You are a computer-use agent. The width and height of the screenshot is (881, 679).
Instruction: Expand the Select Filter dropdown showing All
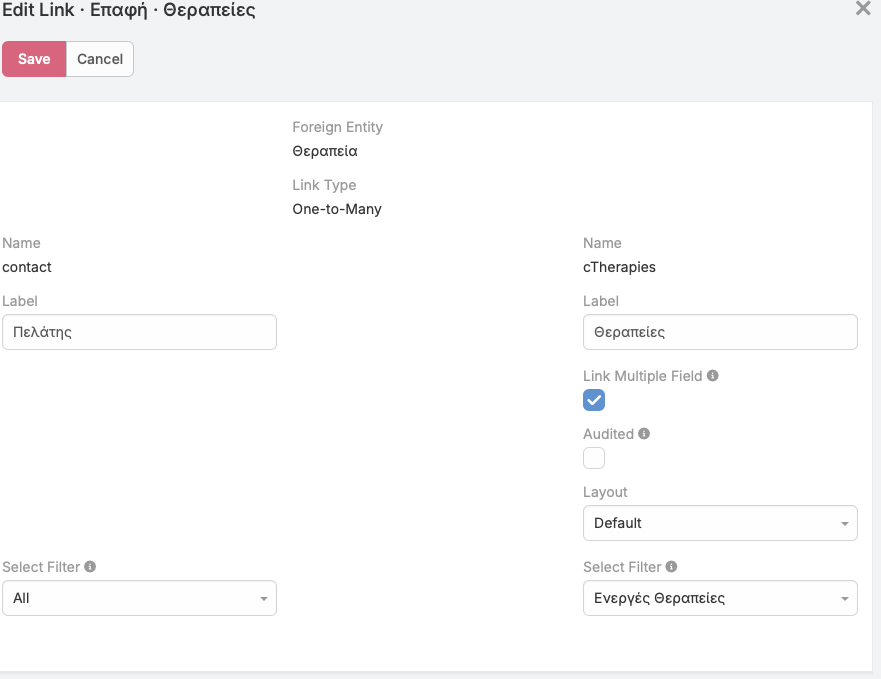139,598
